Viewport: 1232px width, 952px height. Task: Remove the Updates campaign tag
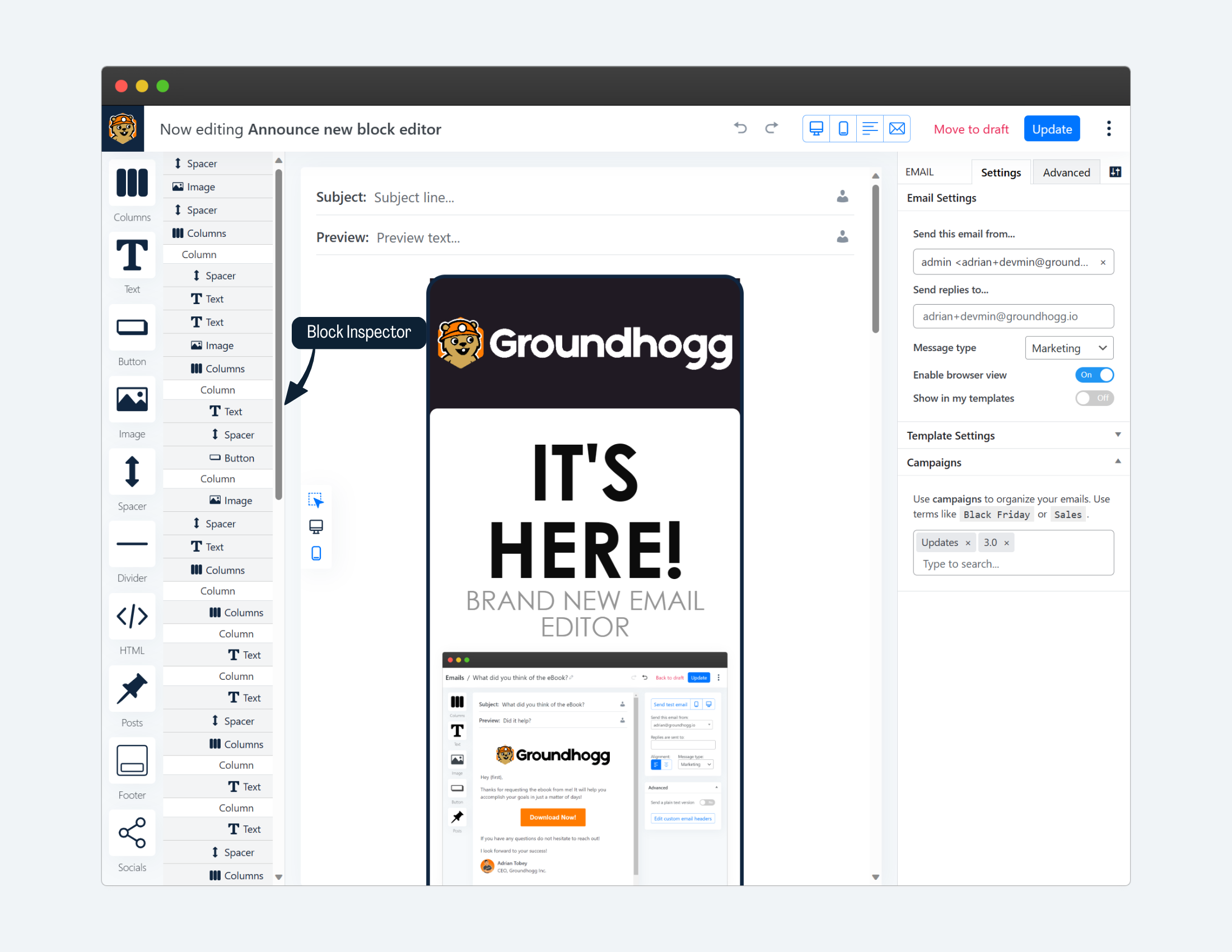968,543
